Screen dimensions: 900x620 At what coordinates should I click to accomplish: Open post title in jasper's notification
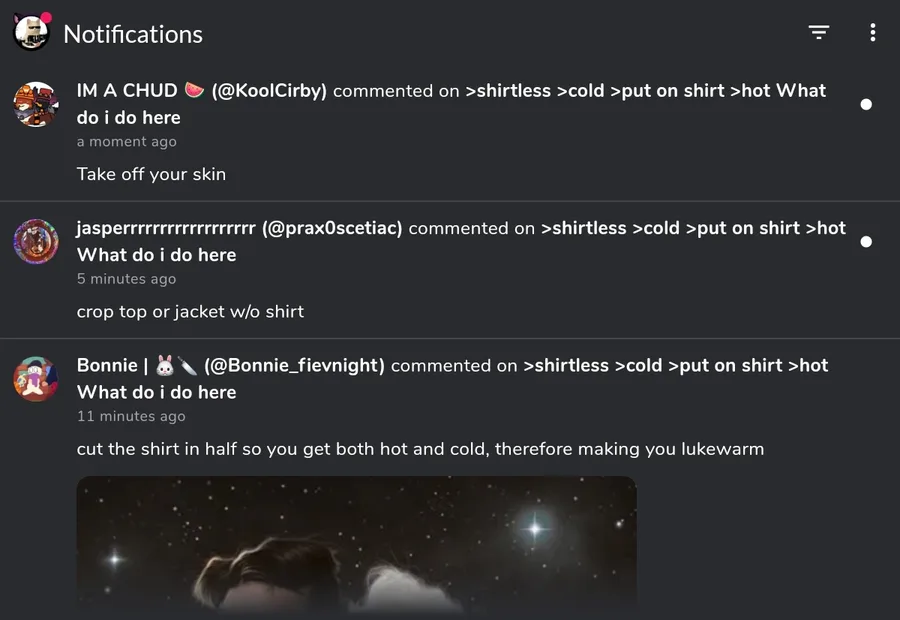(x=692, y=228)
